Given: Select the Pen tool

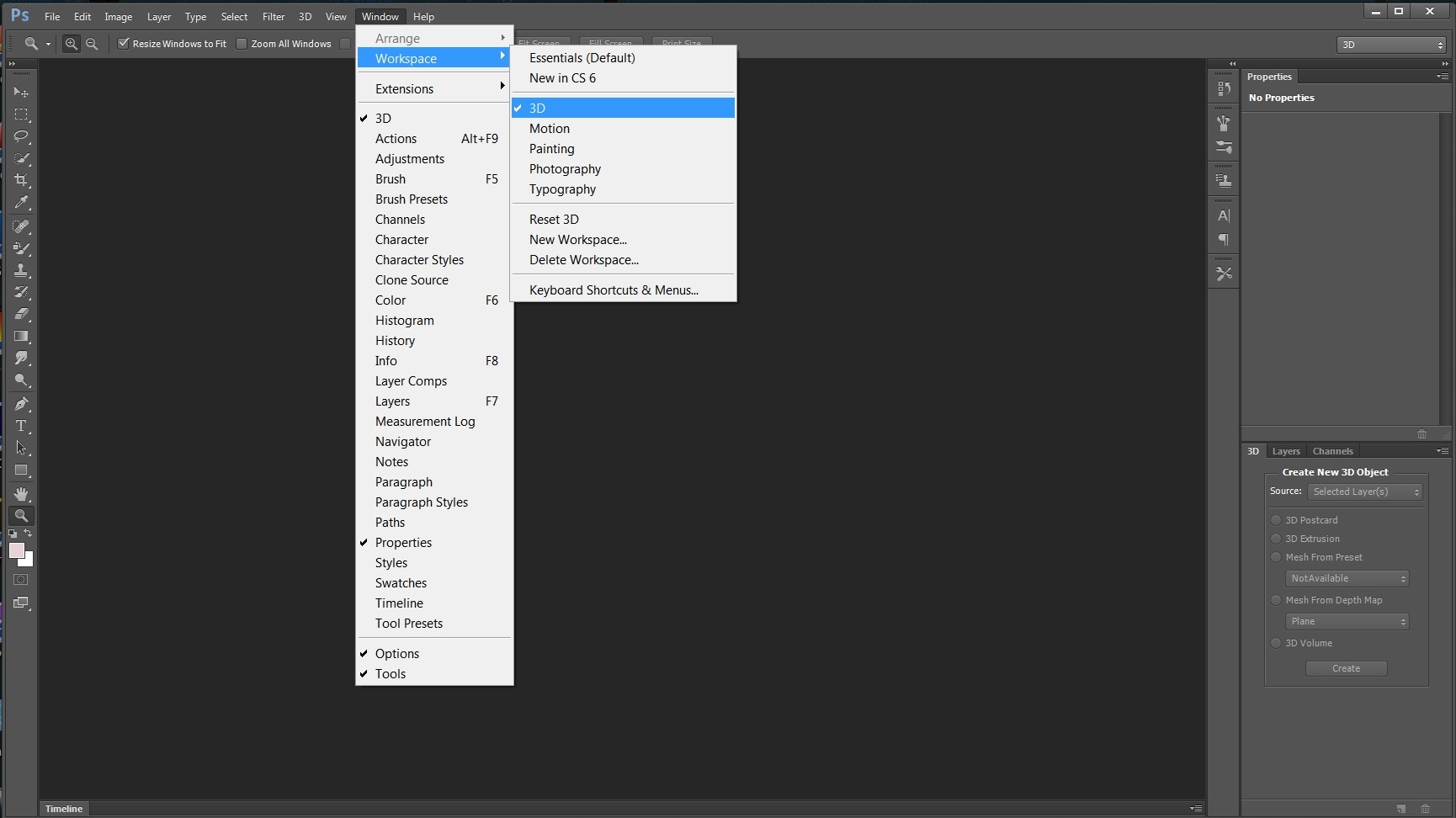Looking at the screenshot, I should [21, 404].
